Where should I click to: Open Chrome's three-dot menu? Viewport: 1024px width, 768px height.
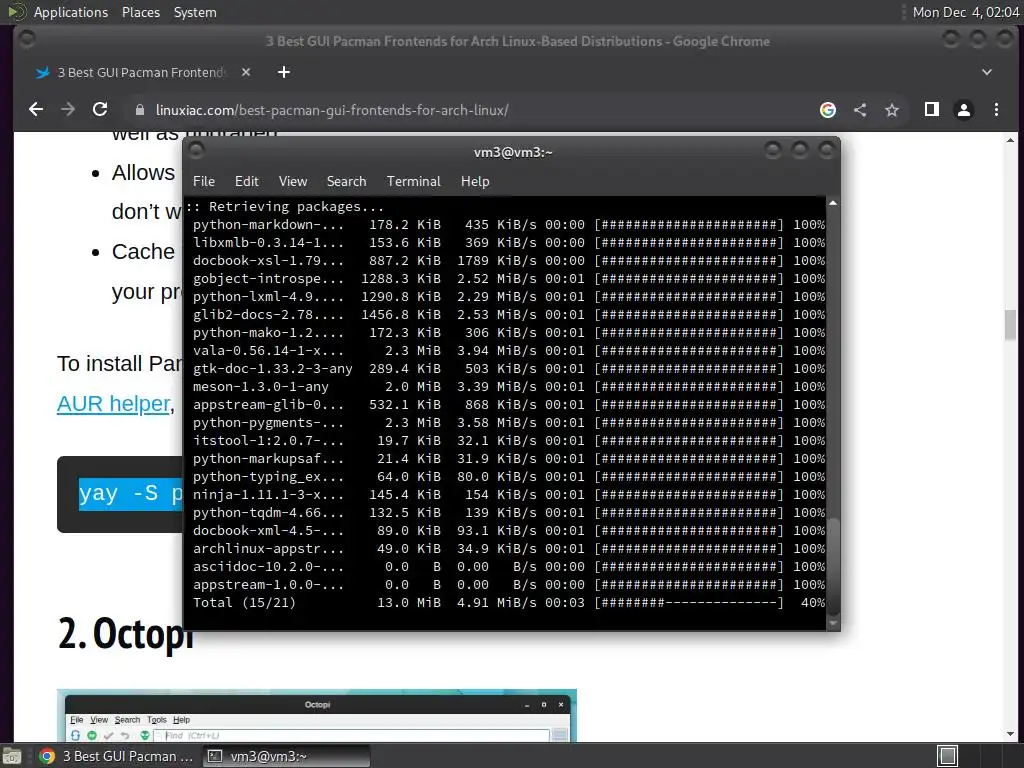pyautogui.click(x=996, y=110)
